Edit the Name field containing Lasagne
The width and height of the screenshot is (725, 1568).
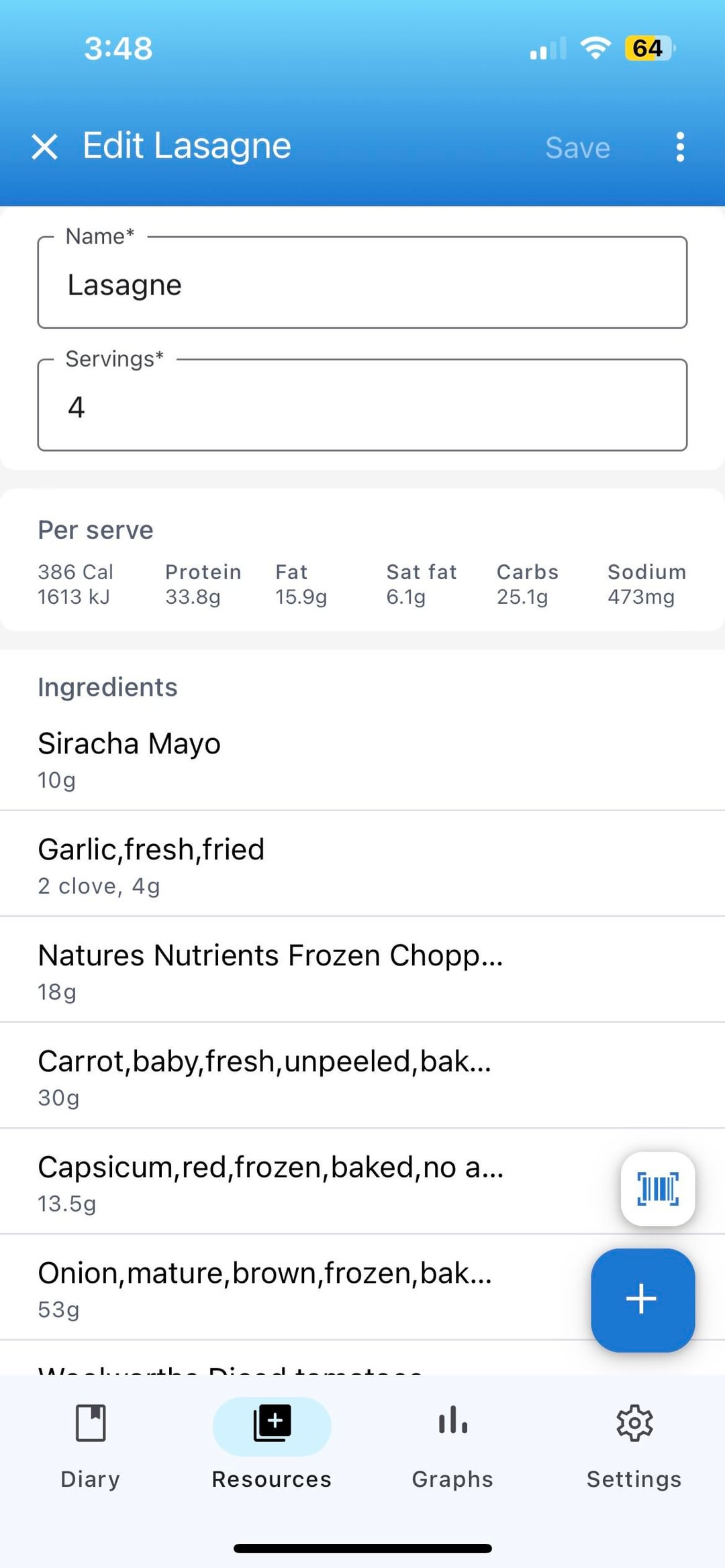point(362,284)
